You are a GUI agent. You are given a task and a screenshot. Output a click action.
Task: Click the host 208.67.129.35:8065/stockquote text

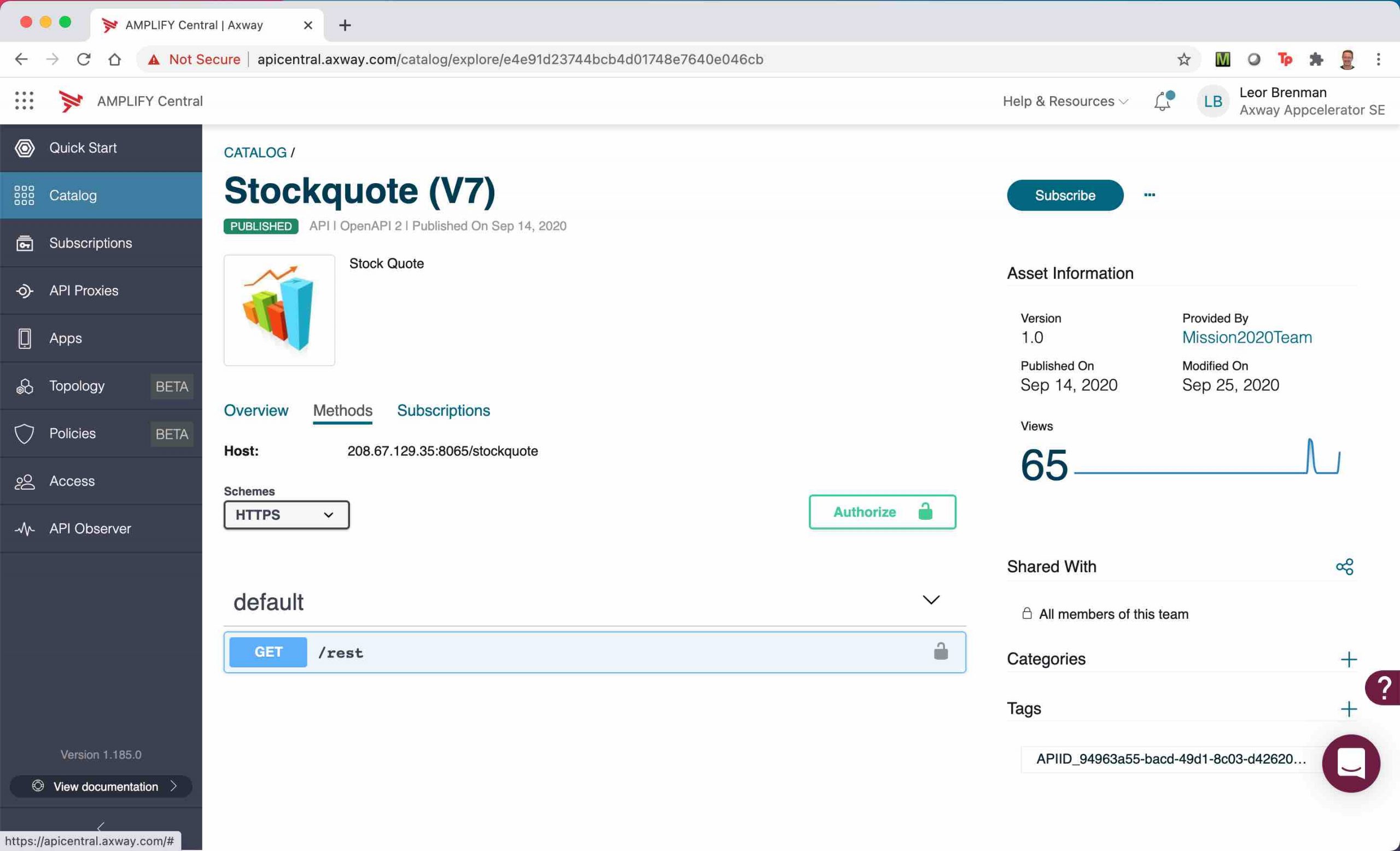coord(442,451)
